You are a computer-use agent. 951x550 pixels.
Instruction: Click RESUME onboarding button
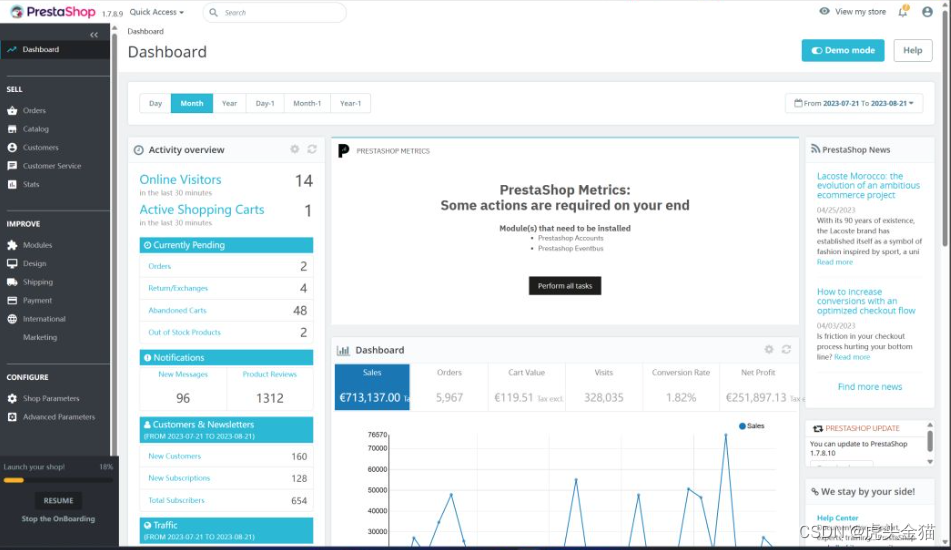[x=58, y=500]
